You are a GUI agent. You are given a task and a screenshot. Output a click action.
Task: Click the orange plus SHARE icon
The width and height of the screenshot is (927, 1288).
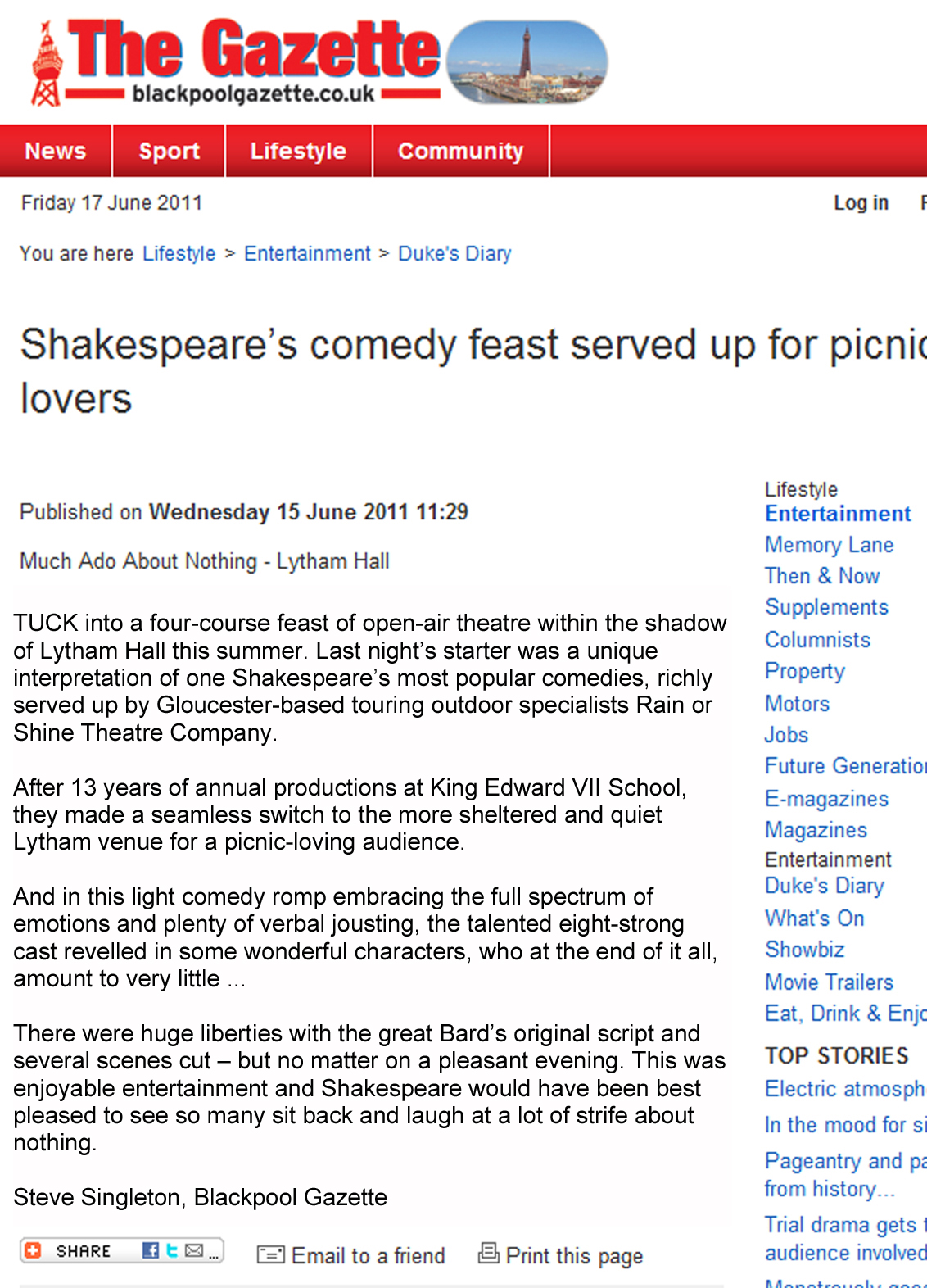33,1250
